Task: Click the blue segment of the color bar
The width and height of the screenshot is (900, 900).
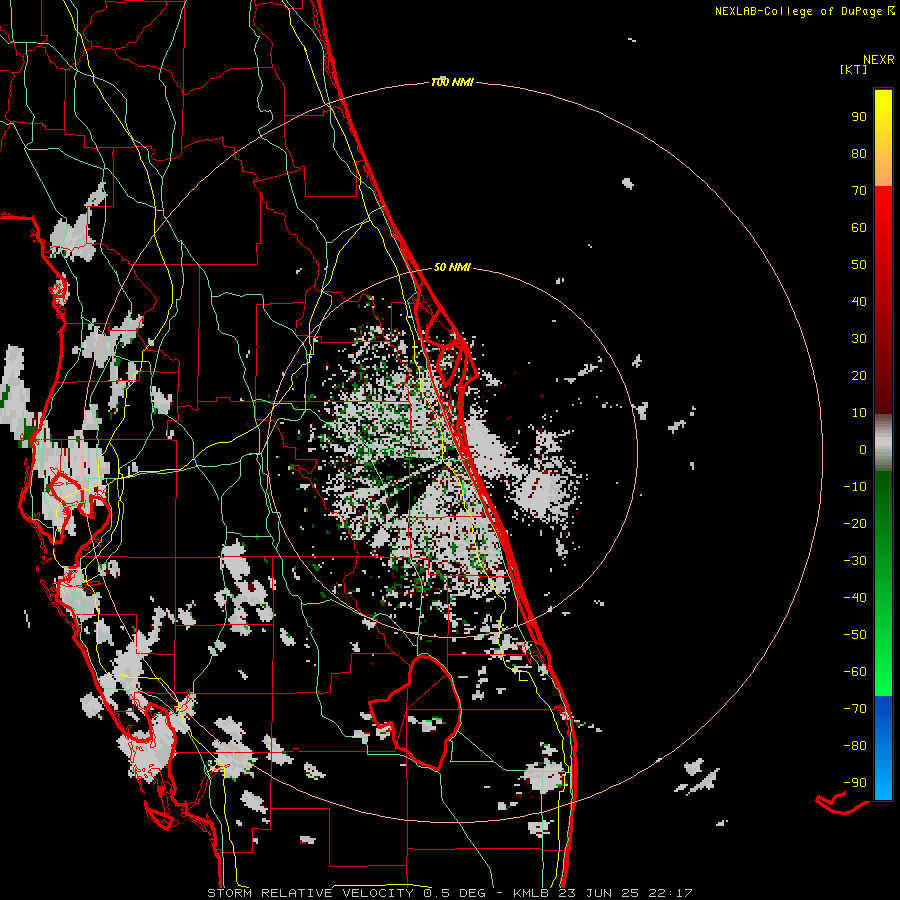Action: point(883,748)
